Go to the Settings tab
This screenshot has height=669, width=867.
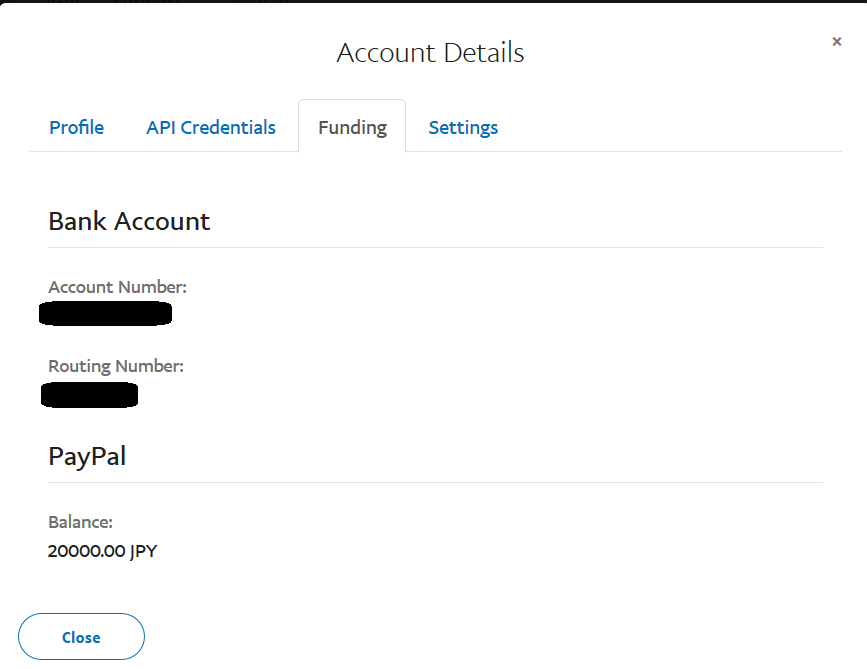[x=463, y=128]
